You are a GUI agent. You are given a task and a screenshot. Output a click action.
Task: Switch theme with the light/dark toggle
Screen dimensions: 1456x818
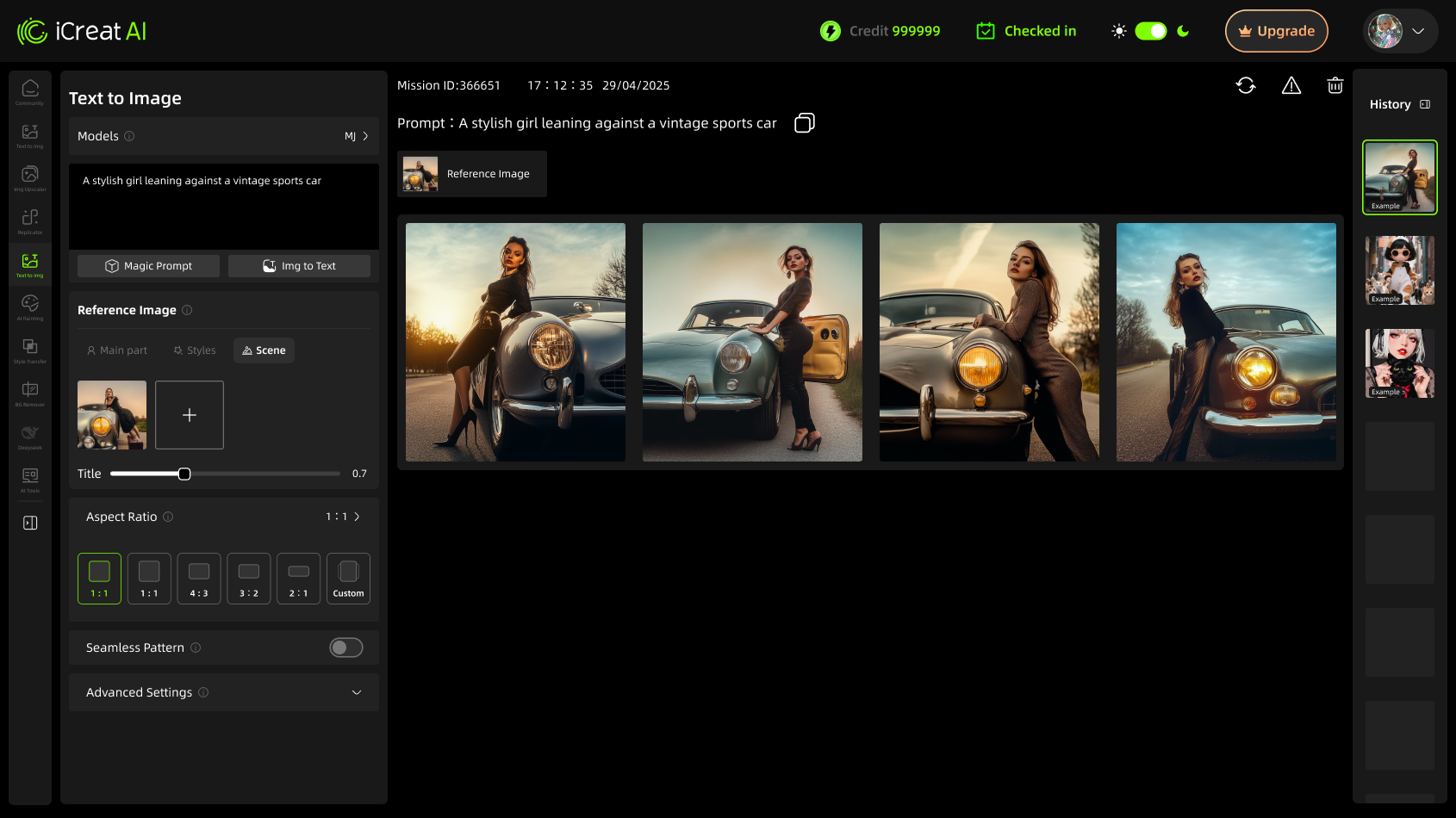click(1150, 31)
